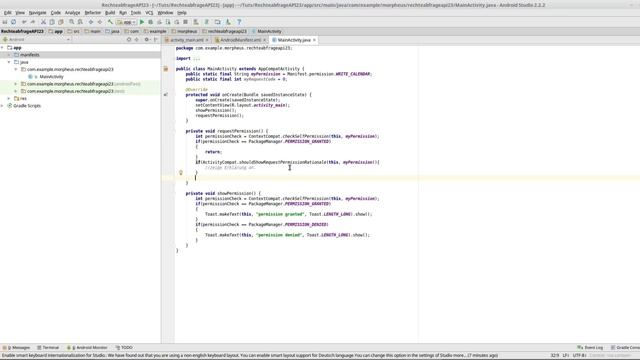The height and width of the screenshot is (360, 640).
Task: Open Project Structure icon in toolbar
Action: pos(217,22)
